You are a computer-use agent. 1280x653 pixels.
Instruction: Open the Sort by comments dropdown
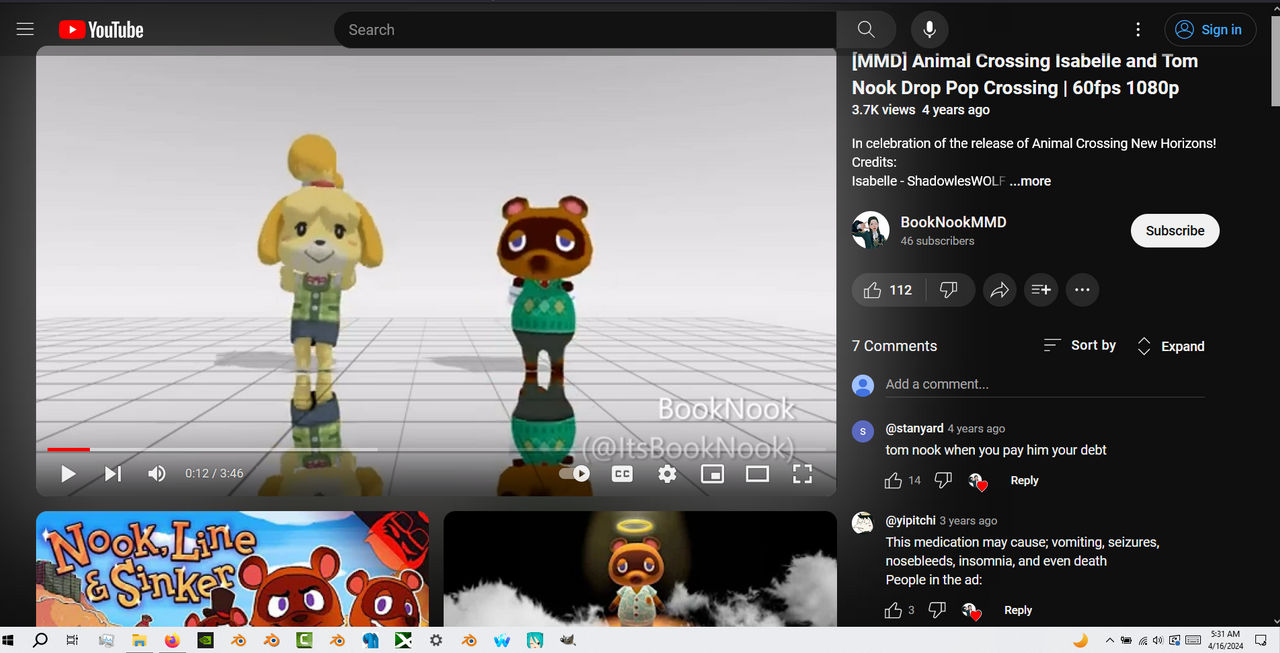click(x=1079, y=345)
